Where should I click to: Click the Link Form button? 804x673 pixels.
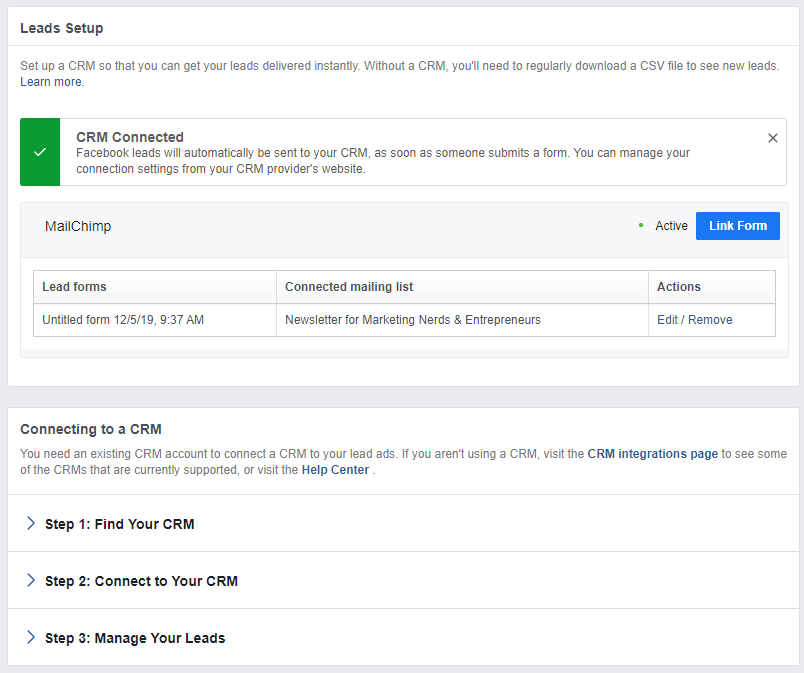click(x=737, y=226)
